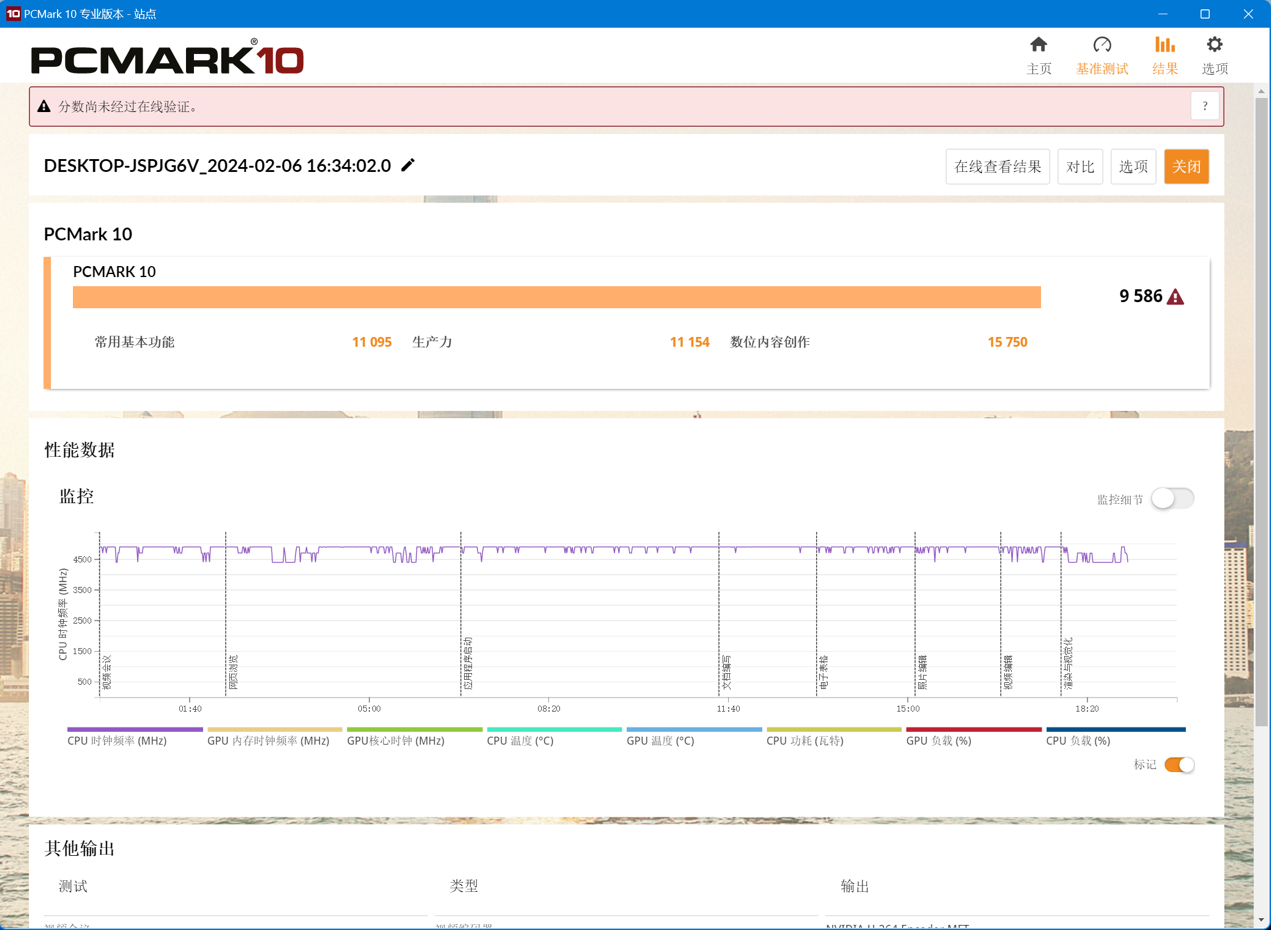This screenshot has height=930, width=1271.
Task: Click the CPU clock frequency chart line
Action: click(614, 553)
